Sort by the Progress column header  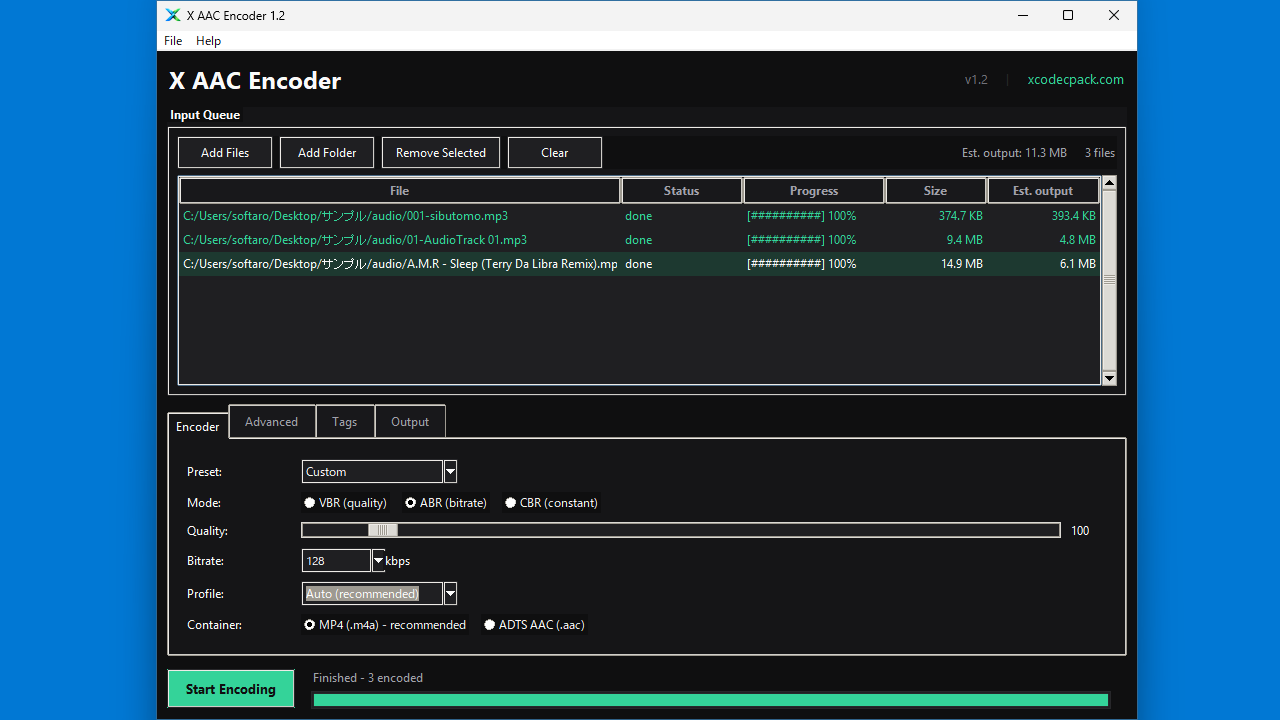coord(814,191)
